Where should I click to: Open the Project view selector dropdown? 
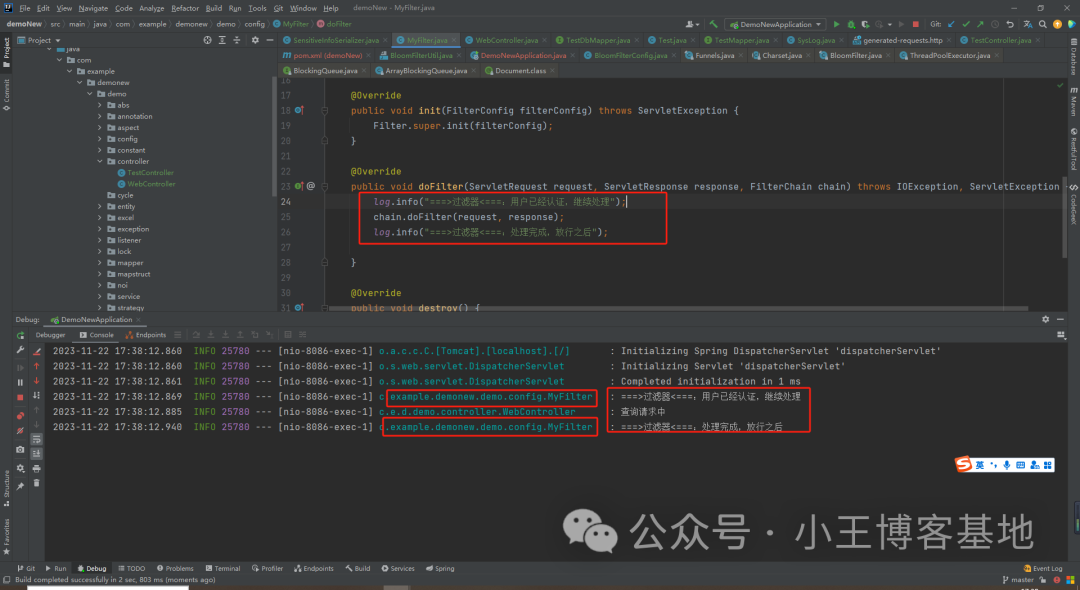[x=39, y=40]
